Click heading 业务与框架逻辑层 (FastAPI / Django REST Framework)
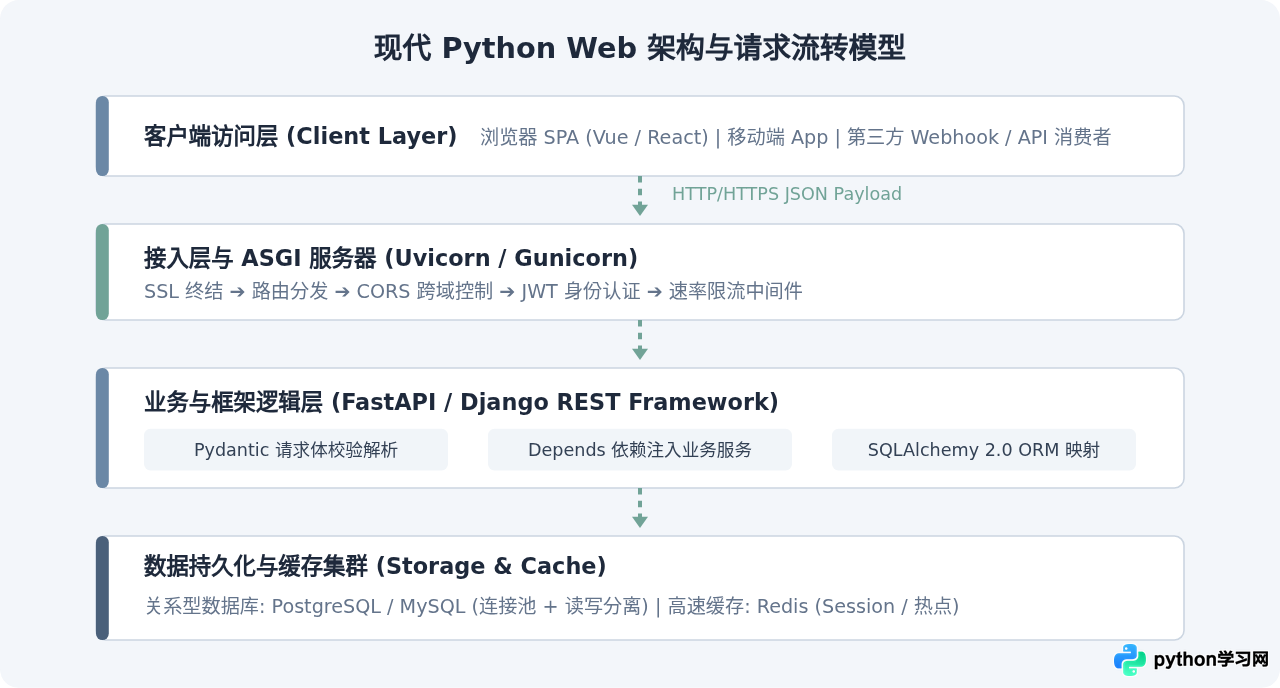 click(461, 402)
